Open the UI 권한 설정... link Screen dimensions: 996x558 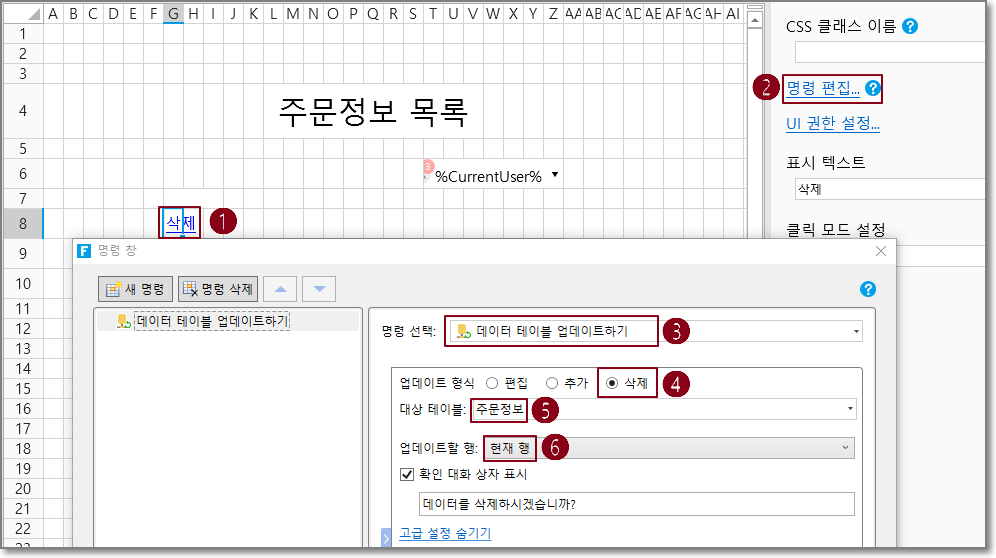[832, 124]
